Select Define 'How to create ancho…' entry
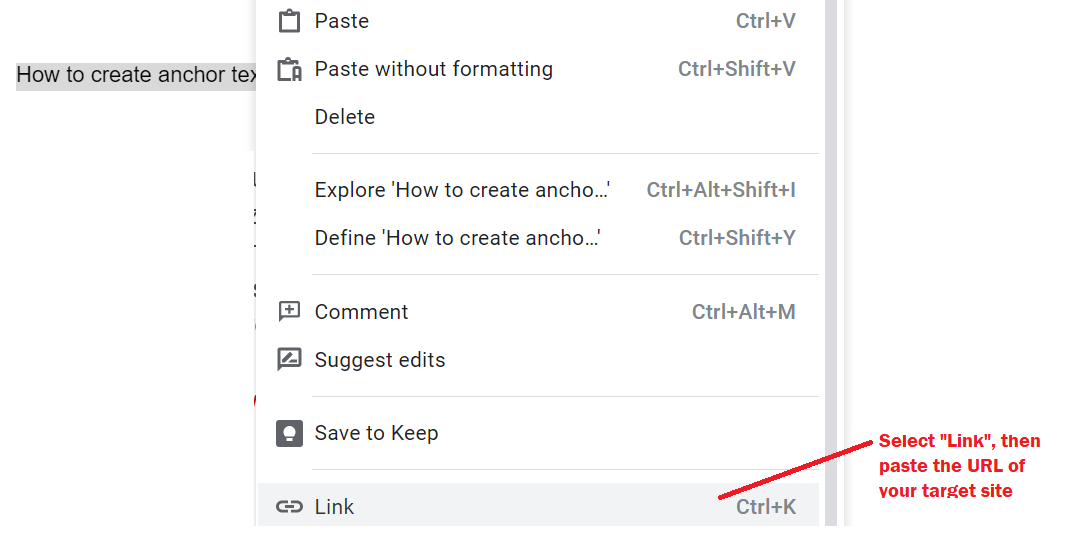Viewport: 1069px width, 539px height. pos(538,238)
